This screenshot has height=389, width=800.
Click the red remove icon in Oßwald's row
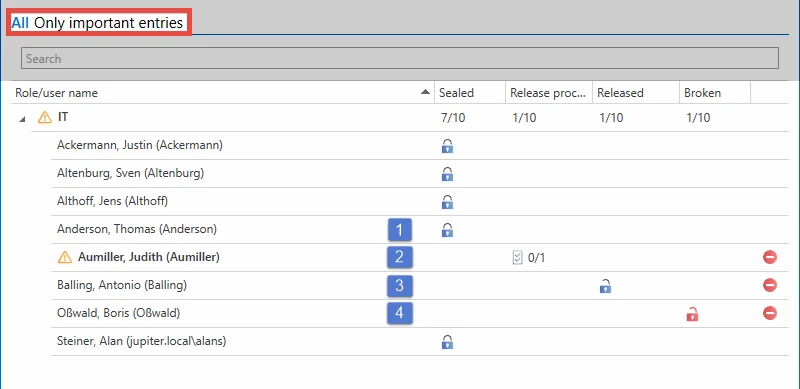[770, 312]
